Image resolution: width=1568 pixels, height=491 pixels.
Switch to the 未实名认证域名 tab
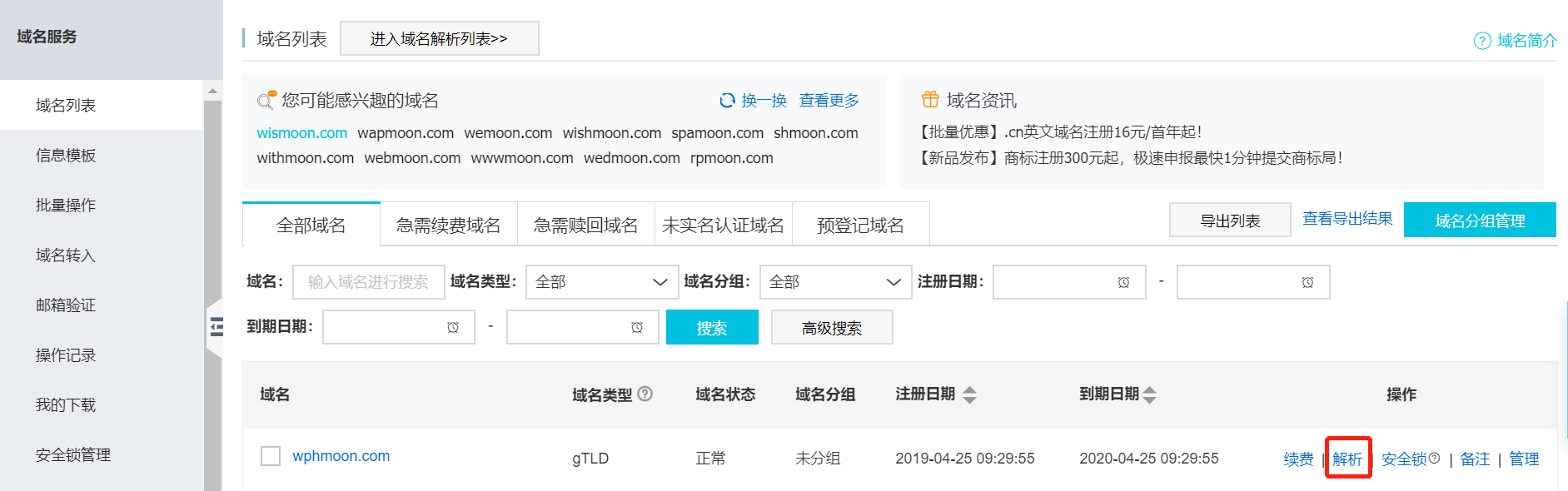[724, 225]
